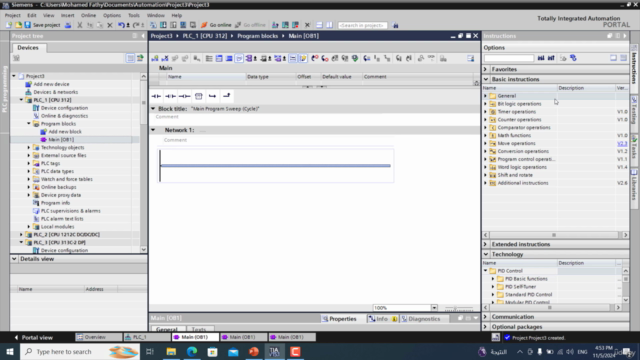Insert an empty box instruction from favorites

coord(198,96)
